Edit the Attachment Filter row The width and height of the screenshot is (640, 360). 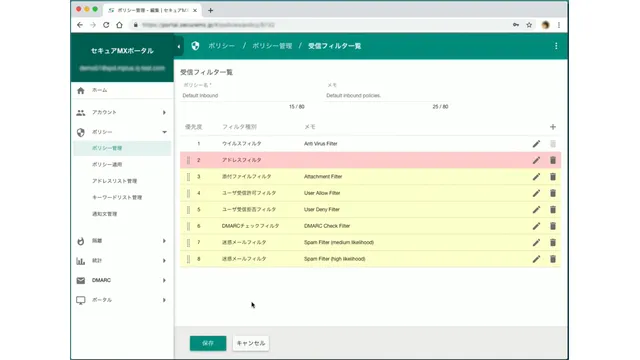coord(536,177)
